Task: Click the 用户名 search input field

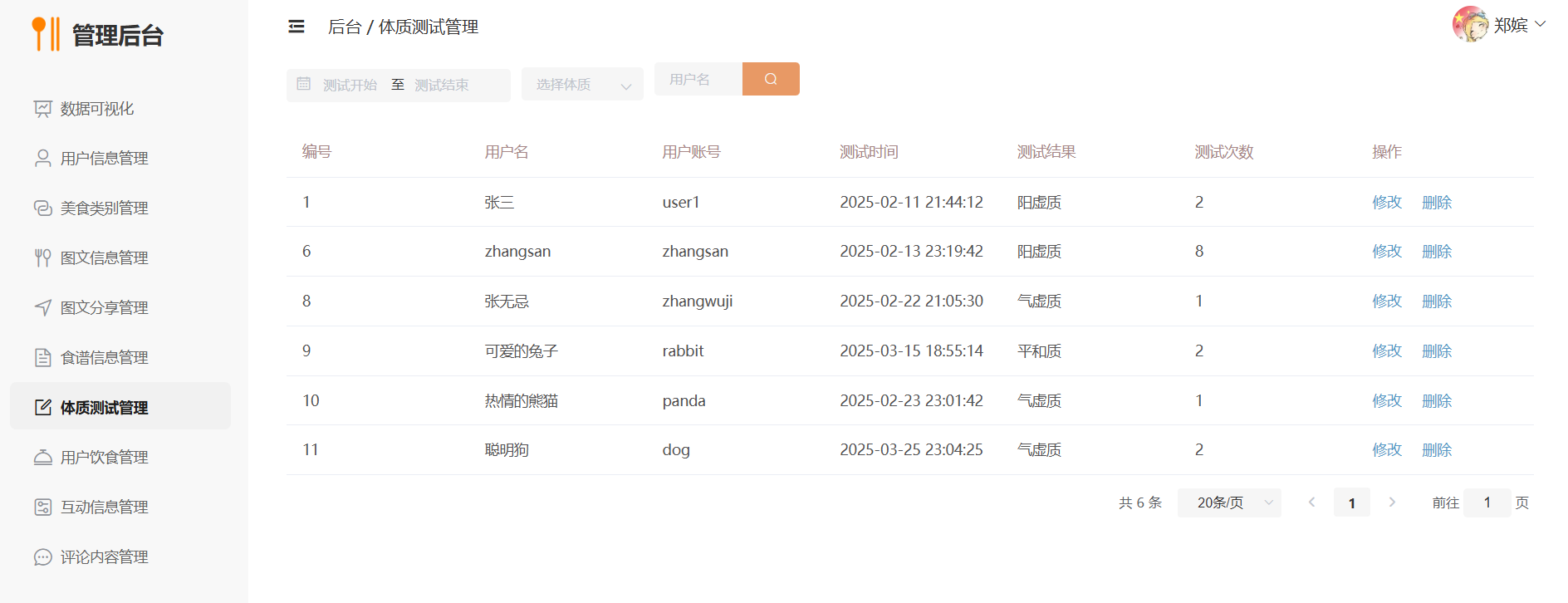Action: point(698,79)
